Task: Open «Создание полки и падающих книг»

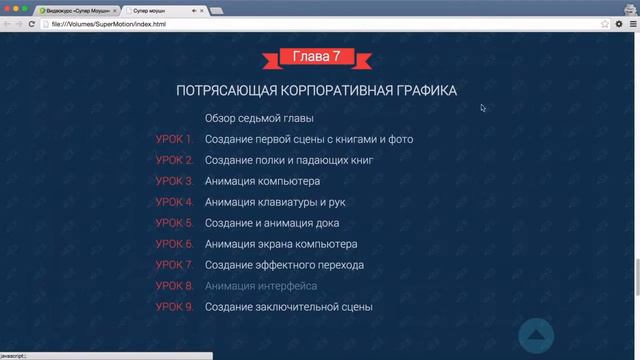Action: (289, 160)
